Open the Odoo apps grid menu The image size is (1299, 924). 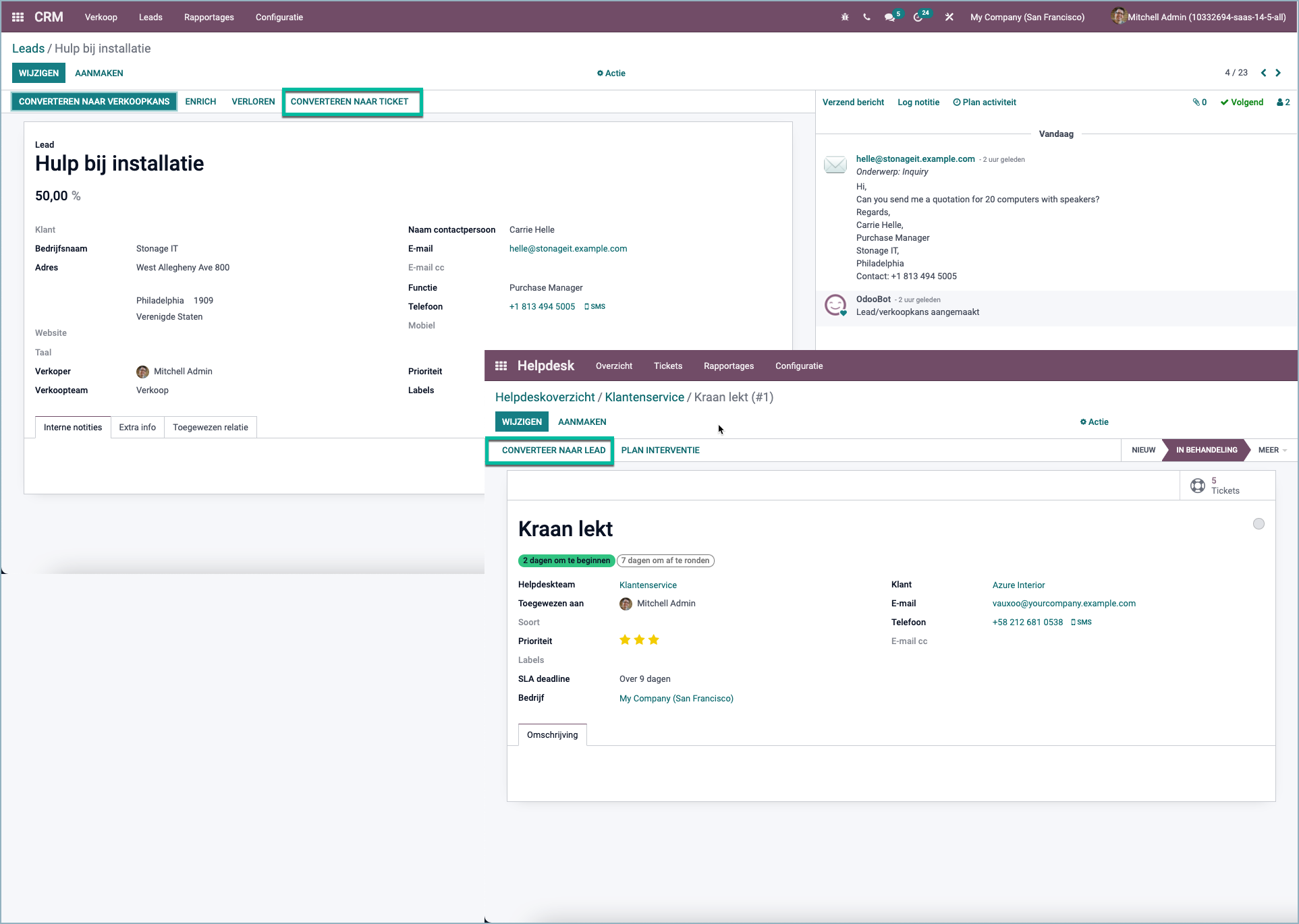click(x=18, y=17)
